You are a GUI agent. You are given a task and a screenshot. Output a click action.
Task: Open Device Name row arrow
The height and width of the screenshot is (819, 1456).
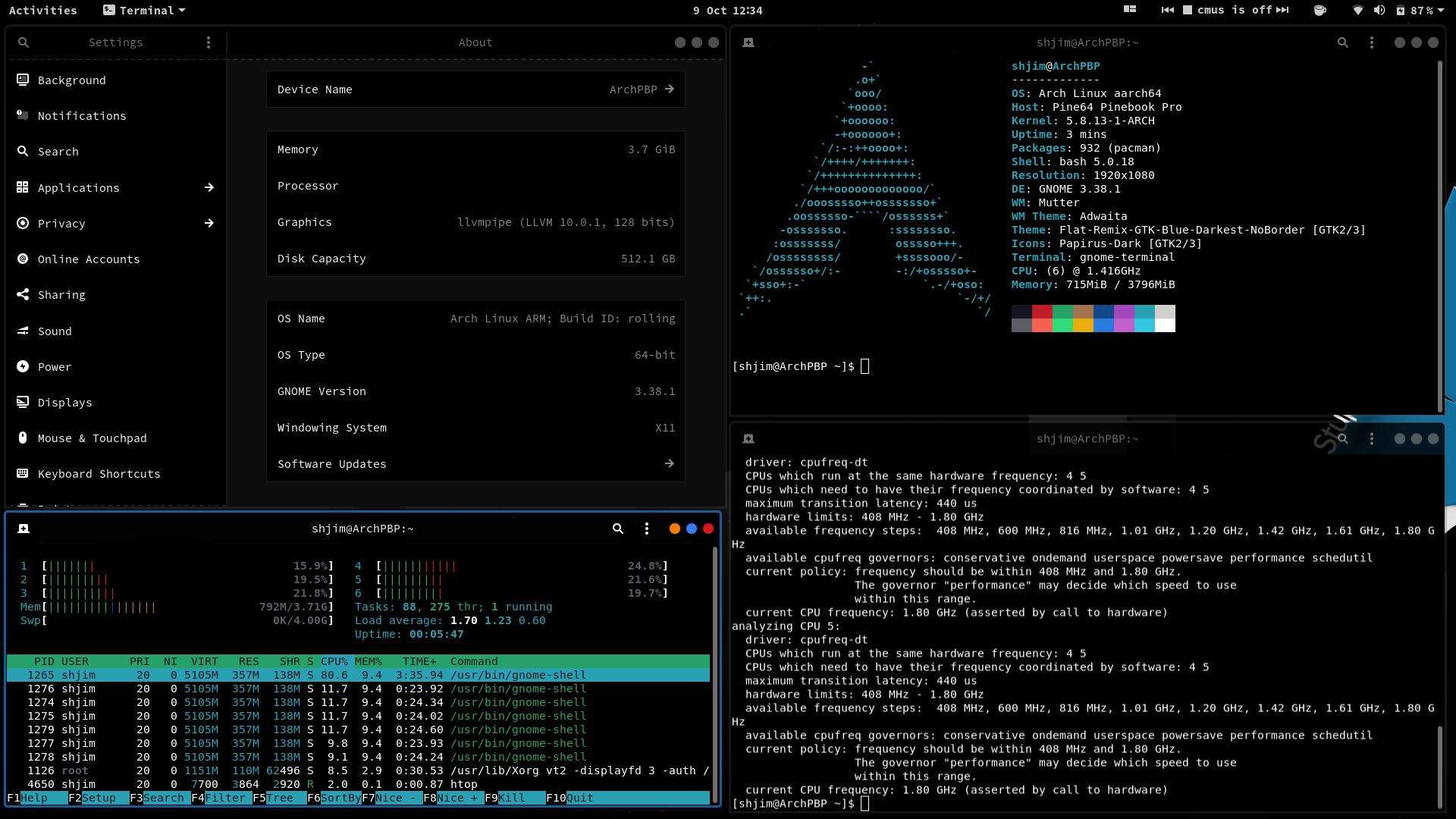point(669,89)
